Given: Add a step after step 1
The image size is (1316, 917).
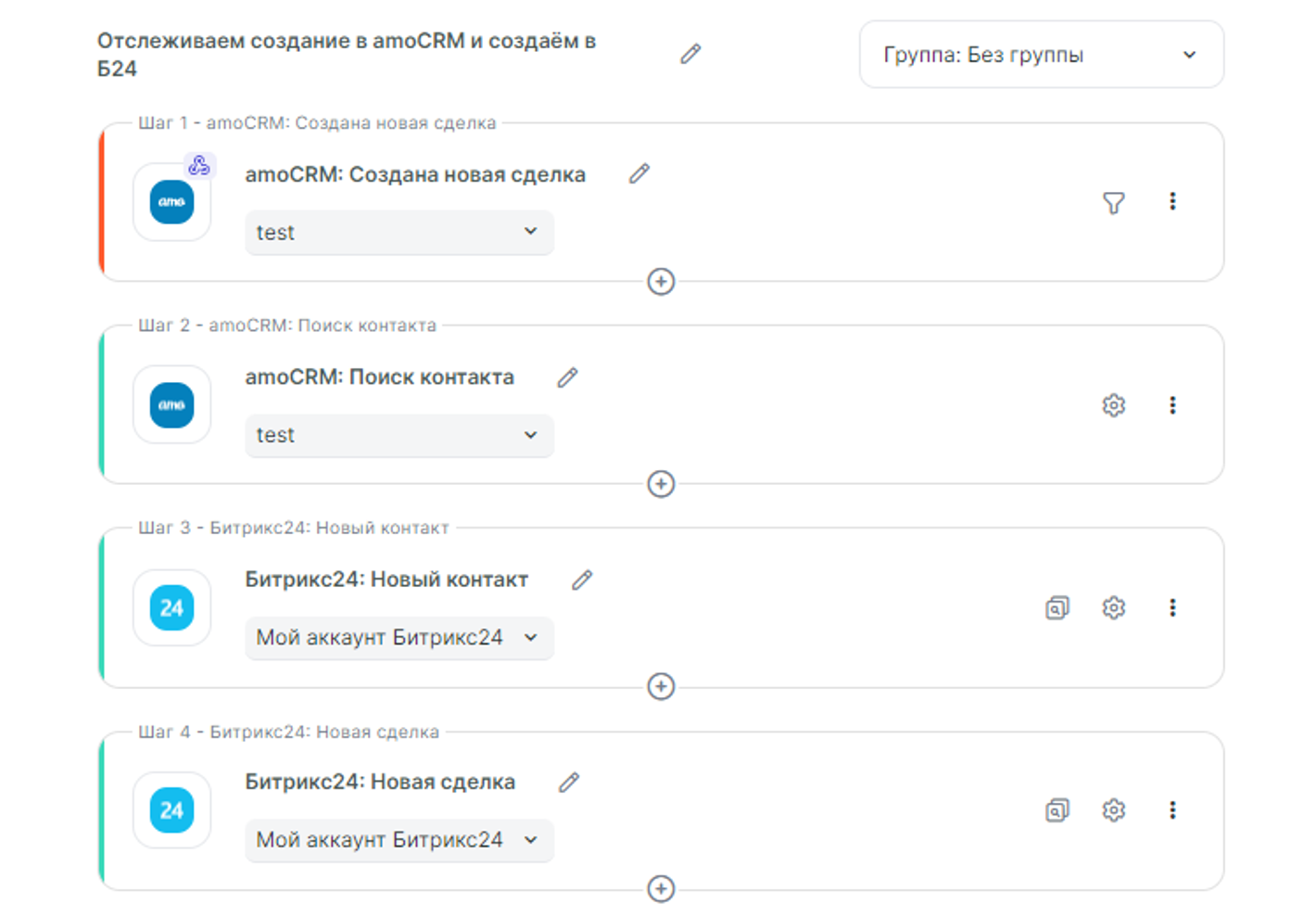Looking at the screenshot, I should click(661, 282).
